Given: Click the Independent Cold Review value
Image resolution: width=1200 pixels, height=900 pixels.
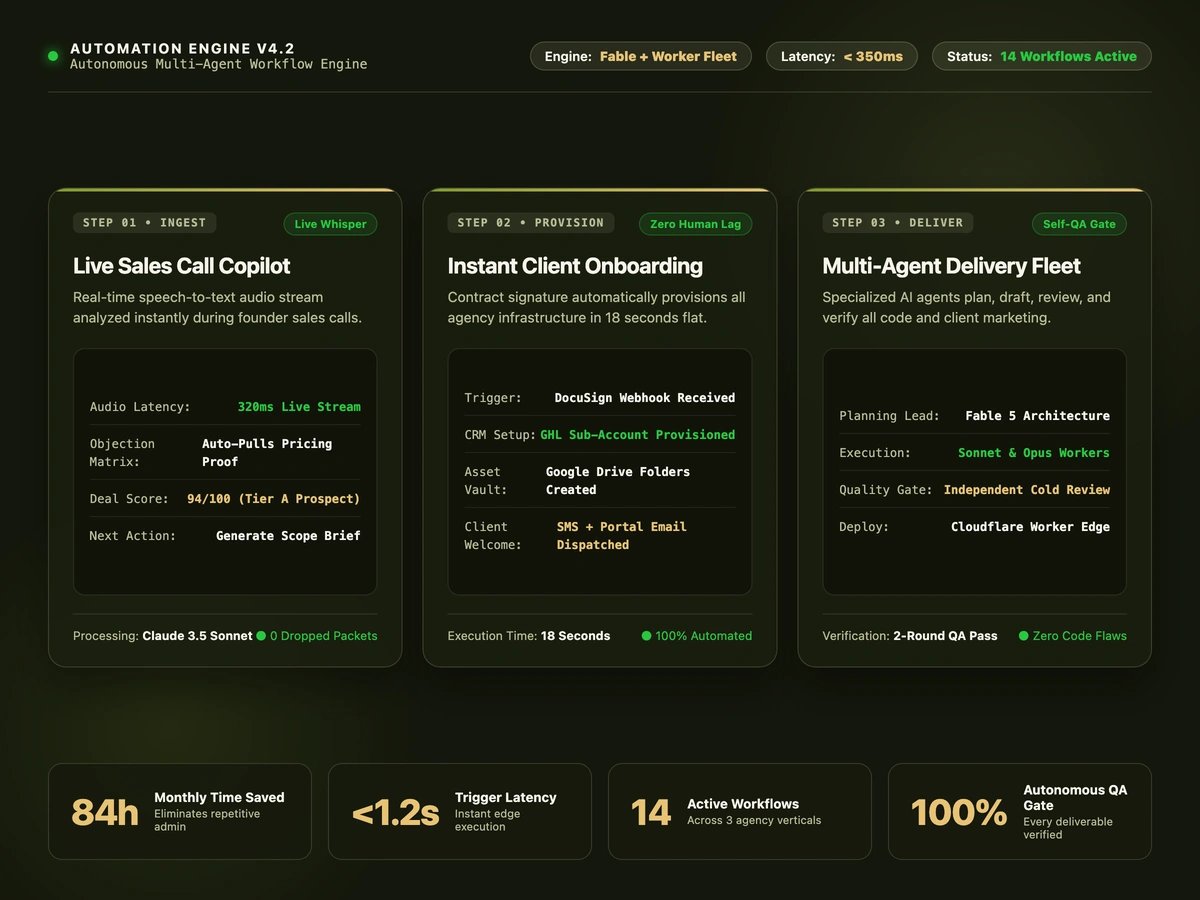Looking at the screenshot, I should pyautogui.click(x=1027, y=490).
